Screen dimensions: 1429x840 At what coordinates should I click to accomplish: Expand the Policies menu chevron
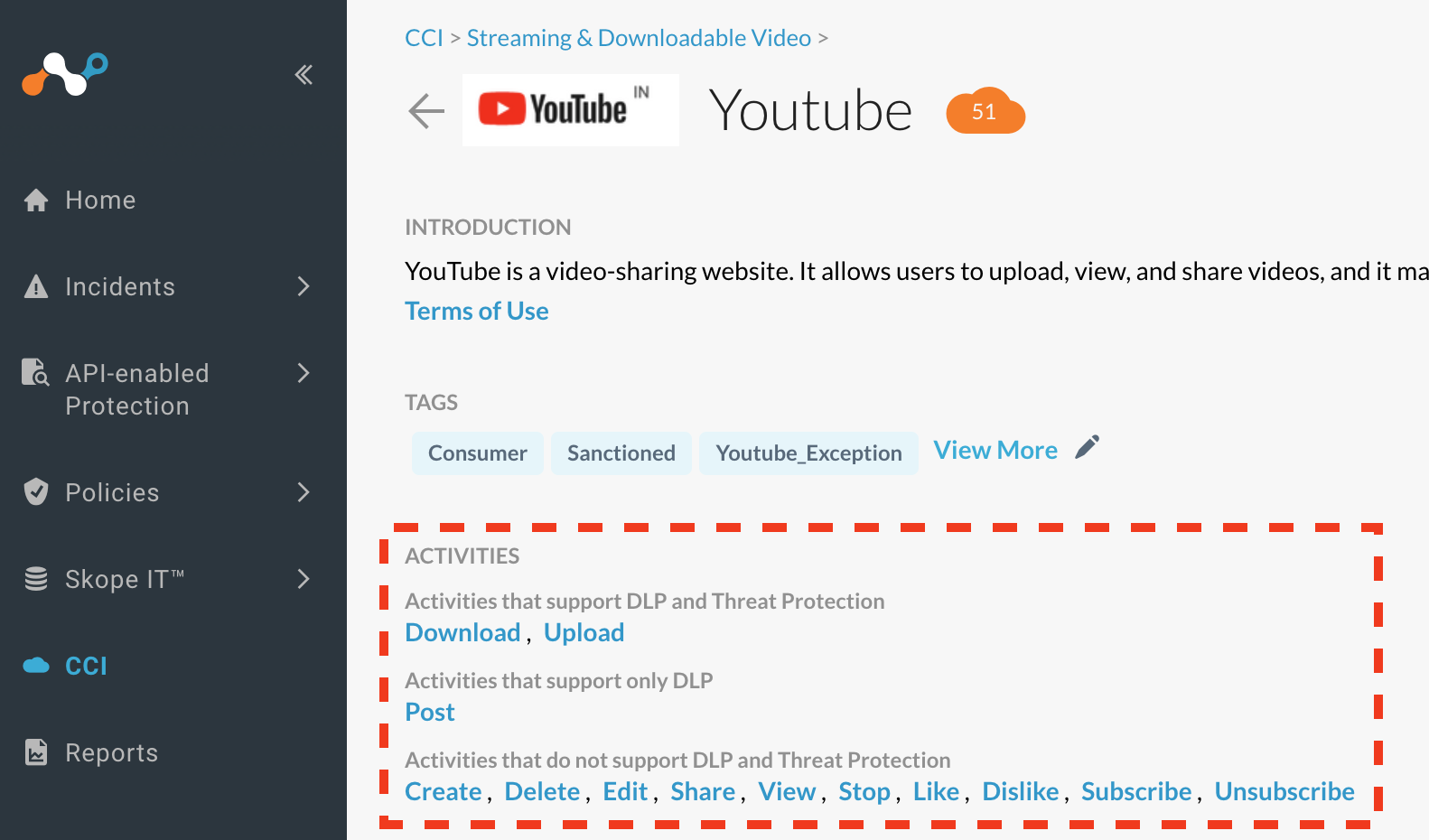pos(304,492)
